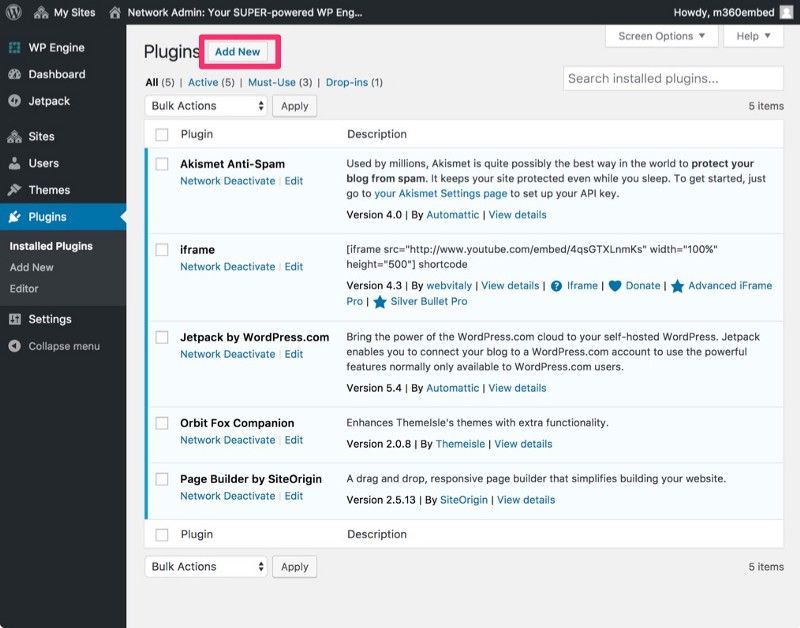The width and height of the screenshot is (800, 628).
Task: Go to Settings in the sidebar
Action: pos(50,319)
